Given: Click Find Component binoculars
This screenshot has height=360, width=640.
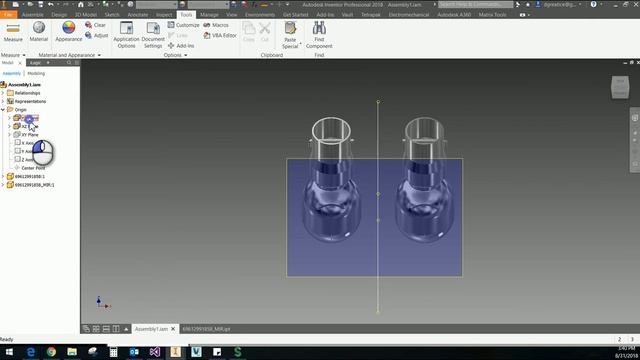Looking at the screenshot, I should tap(319, 35).
